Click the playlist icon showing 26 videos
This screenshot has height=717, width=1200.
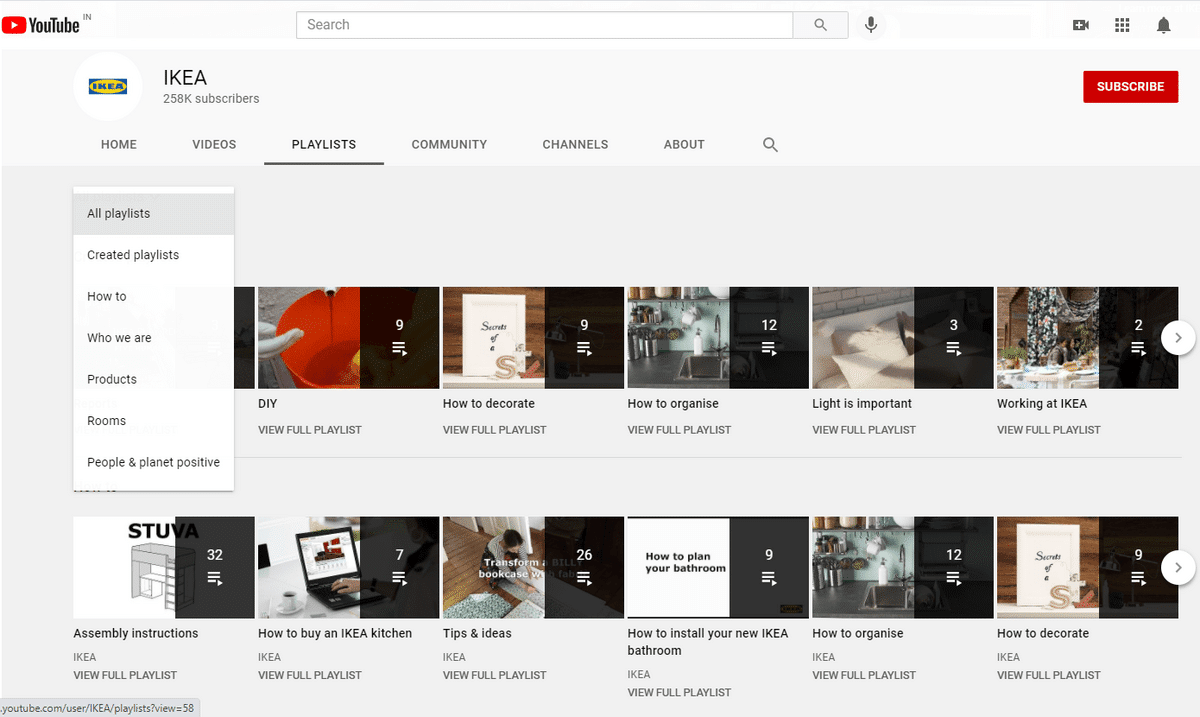(x=584, y=578)
